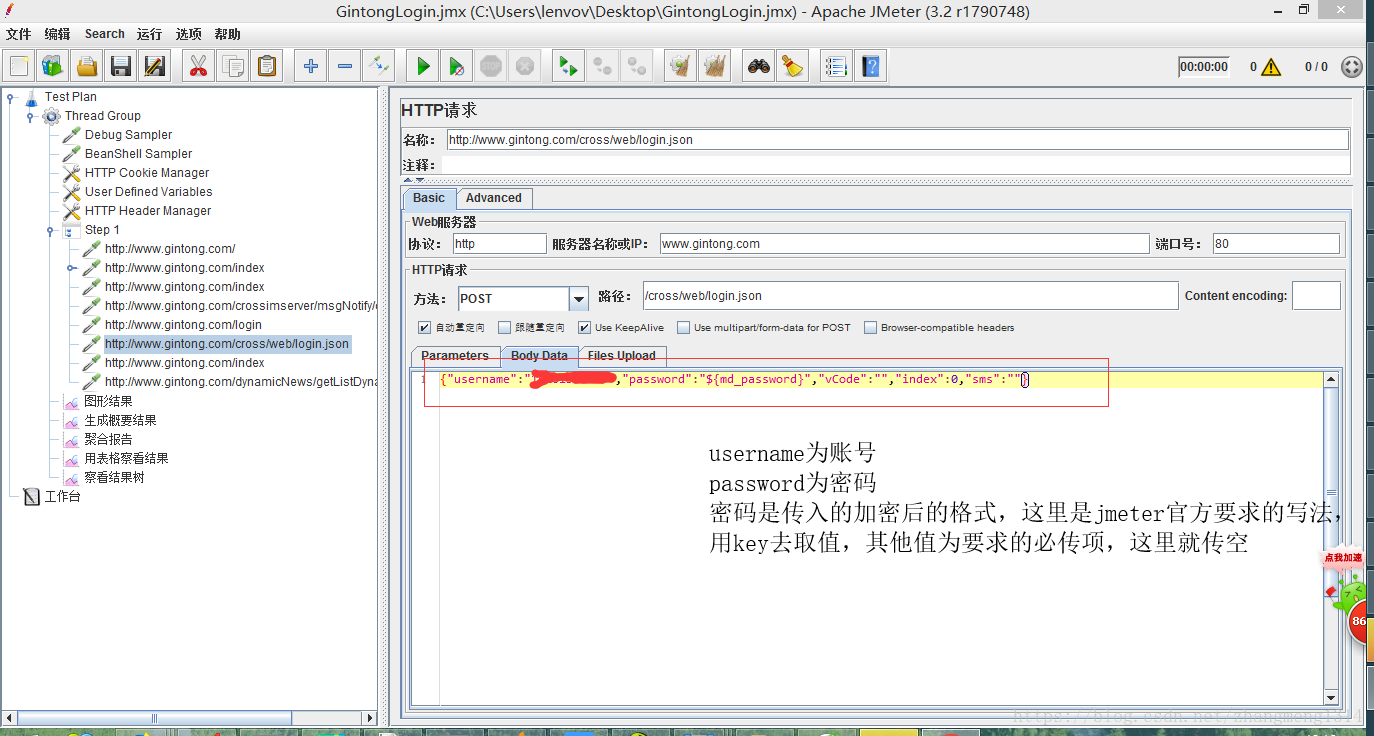Select BeanShell Sampler tree node

138,154
